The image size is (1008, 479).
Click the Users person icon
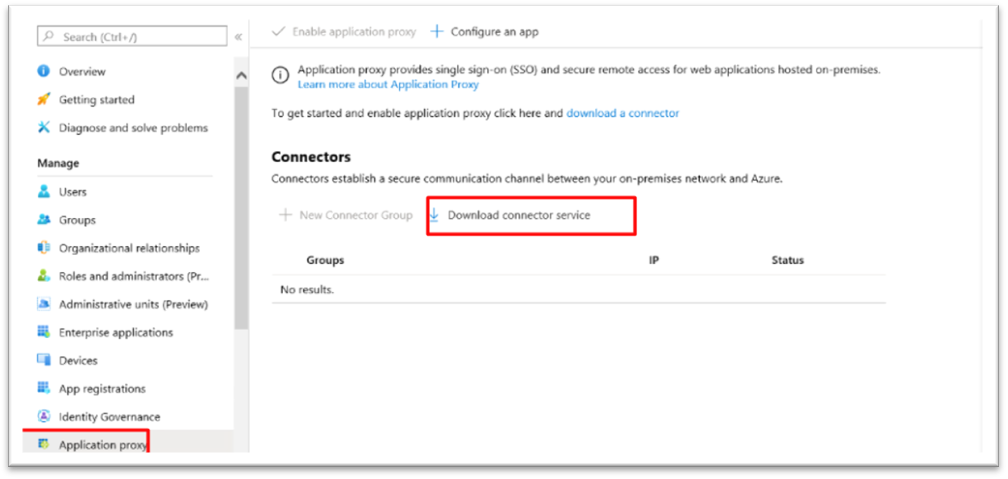click(44, 192)
